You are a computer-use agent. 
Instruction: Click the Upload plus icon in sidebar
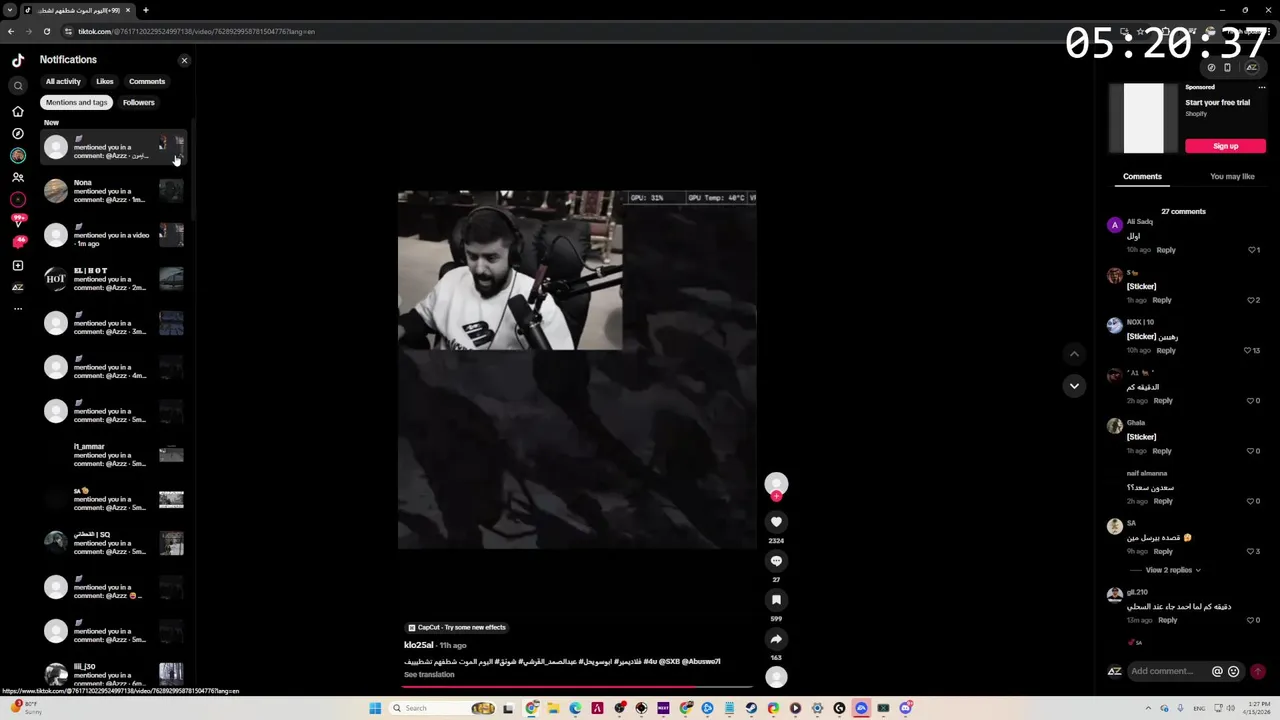(x=18, y=265)
